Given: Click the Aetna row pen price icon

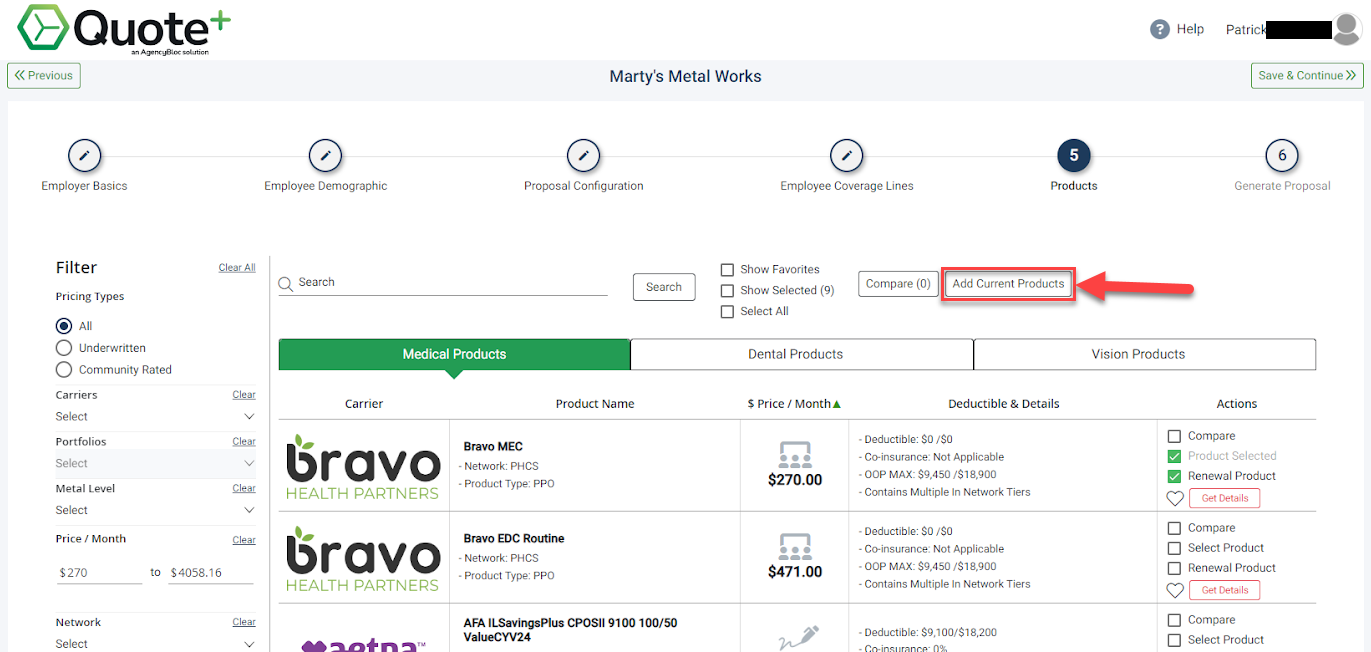Looking at the screenshot, I should pyautogui.click(x=797, y=638).
